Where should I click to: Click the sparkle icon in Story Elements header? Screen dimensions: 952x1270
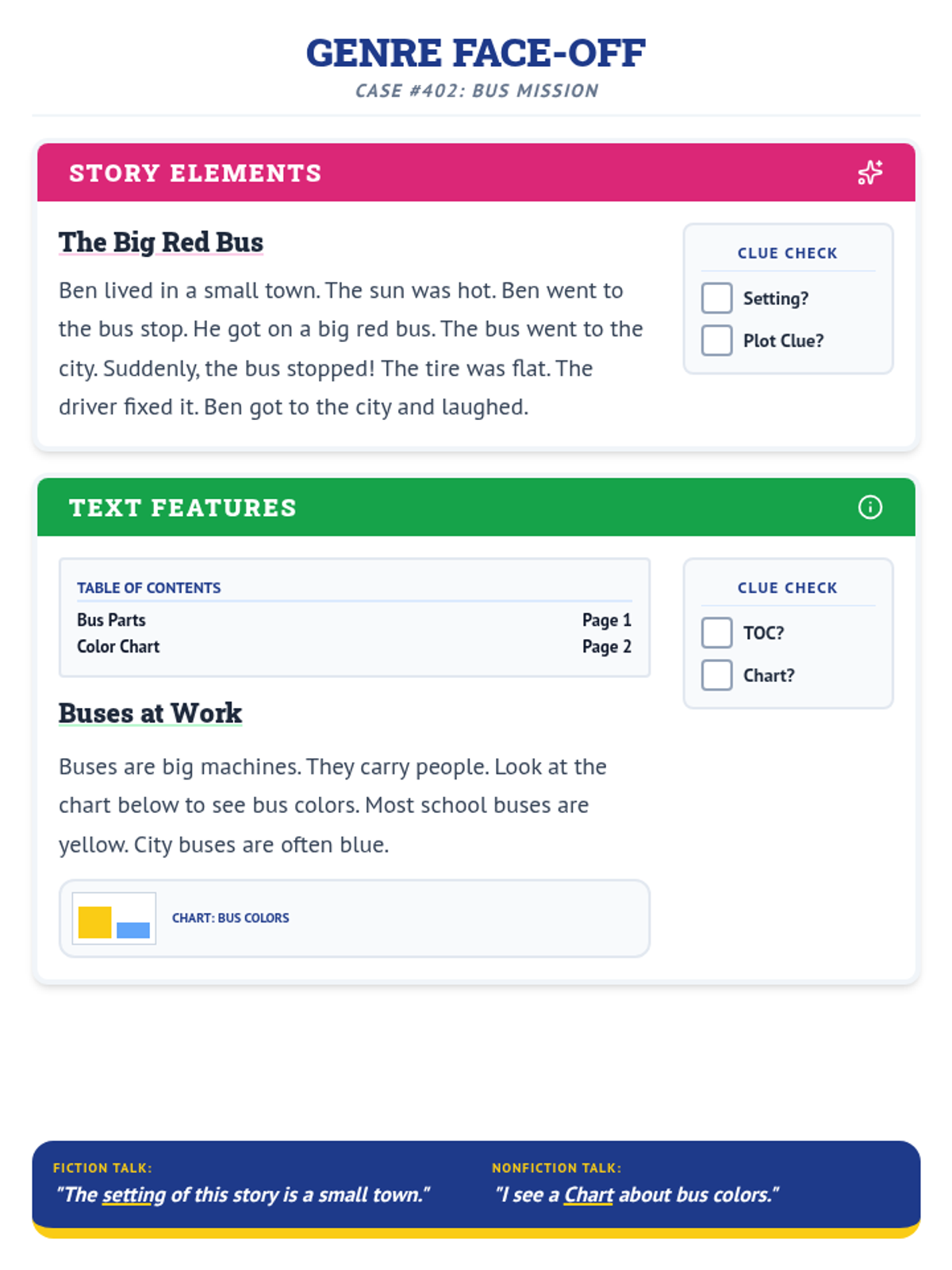click(x=869, y=172)
